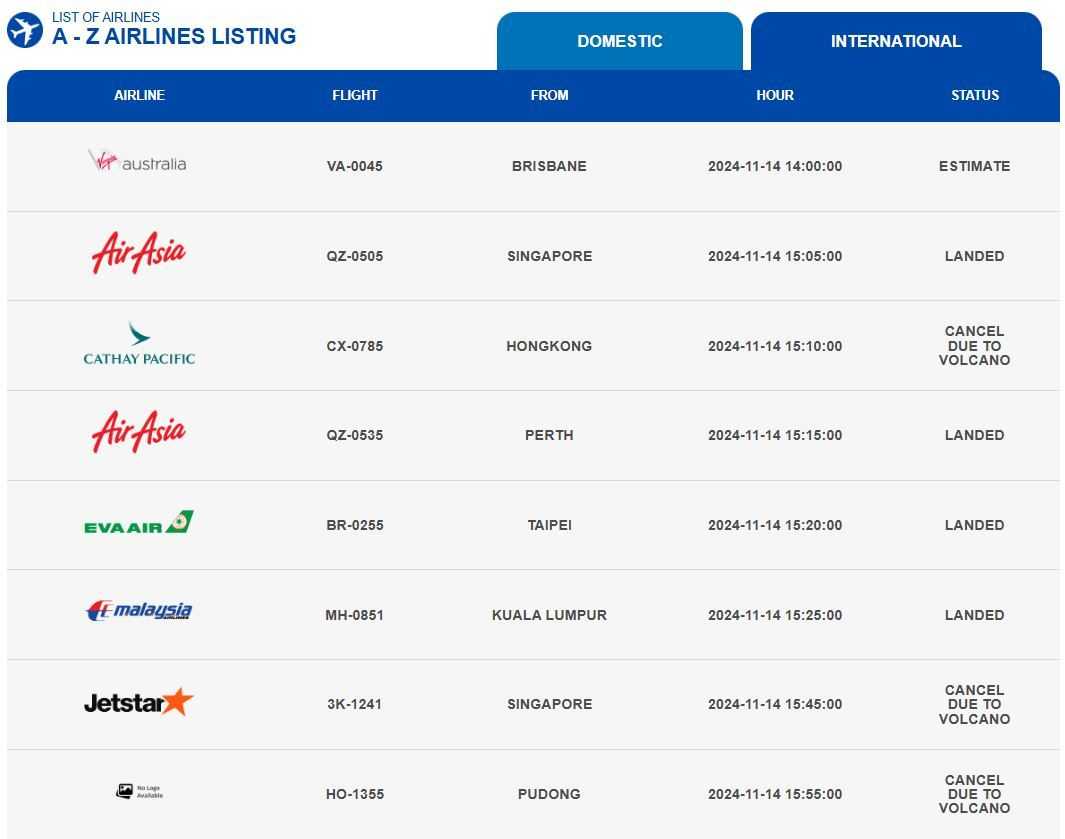The height and width of the screenshot is (839, 1065).
Task: Select flight number 3K-1241
Action: (x=355, y=704)
